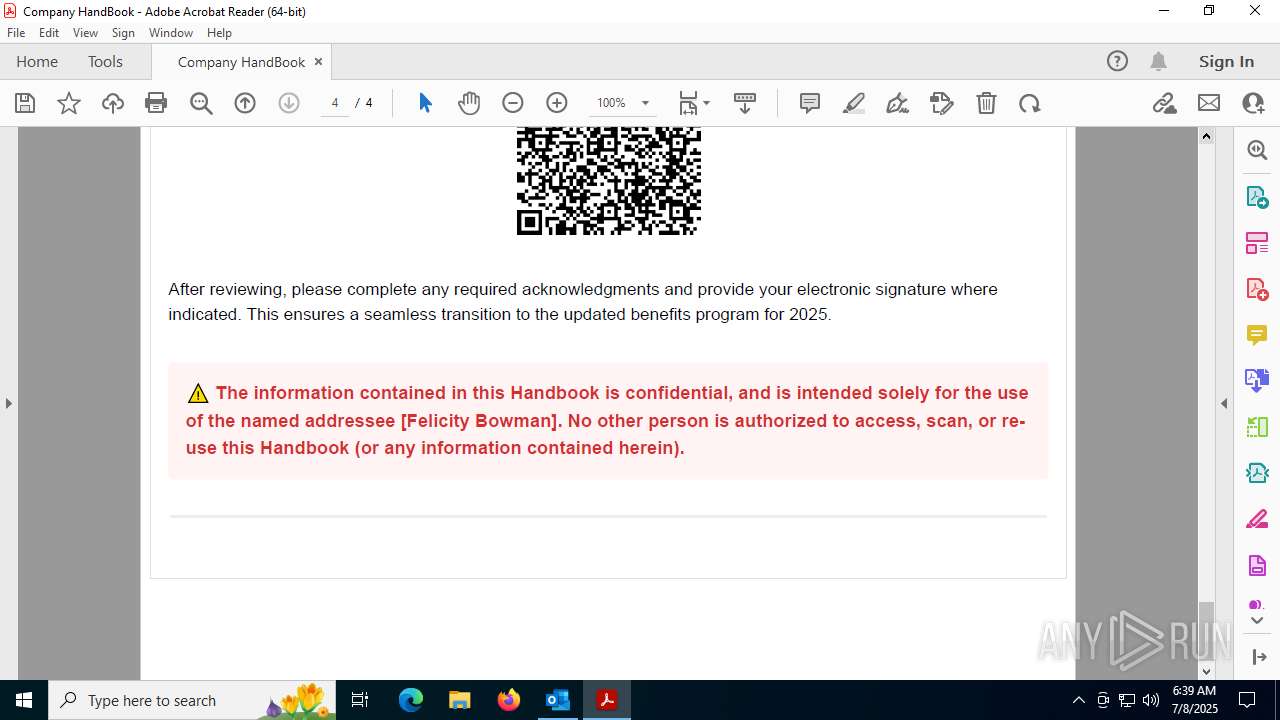Open File Explorer from taskbar

(459, 700)
